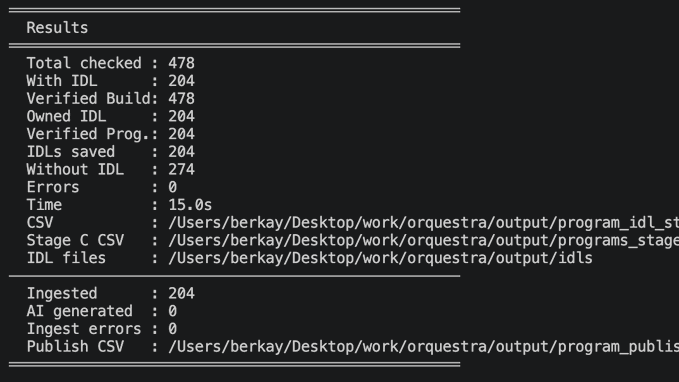Screen dimensions: 679x382
Task: Click the Verified Prog. label
Action: tap(87, 134)
